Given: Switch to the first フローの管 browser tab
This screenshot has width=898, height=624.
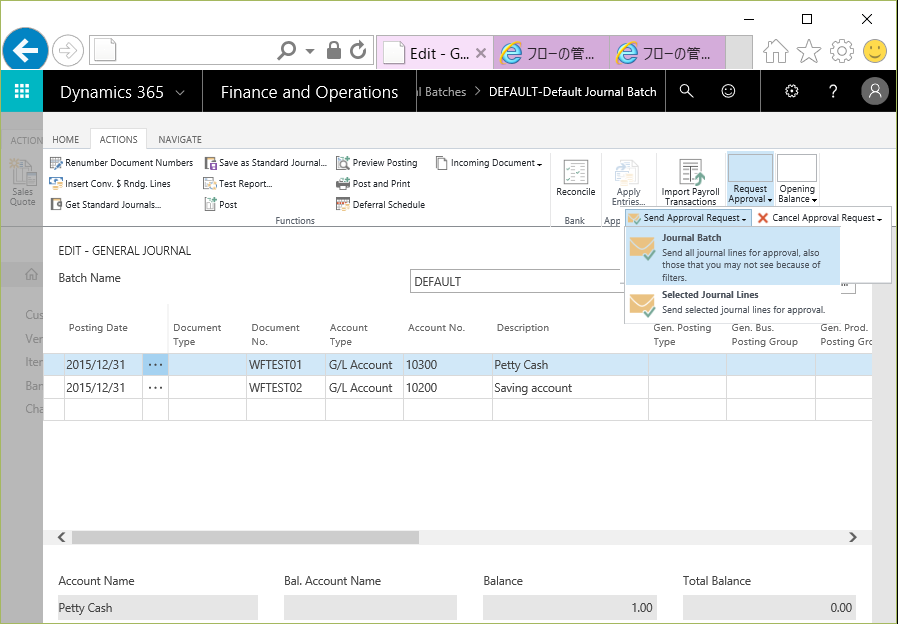Looking at the screenshot, I should point(551,53).
